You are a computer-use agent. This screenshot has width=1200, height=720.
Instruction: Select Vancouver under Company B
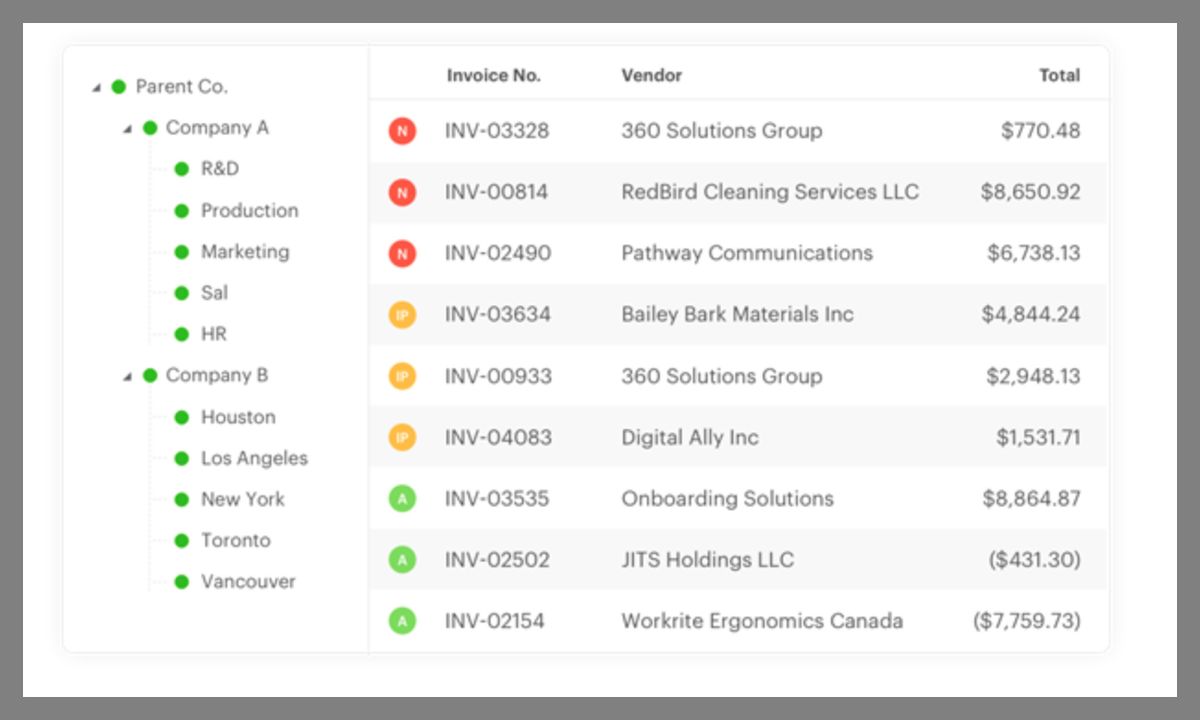coord(249,581)
